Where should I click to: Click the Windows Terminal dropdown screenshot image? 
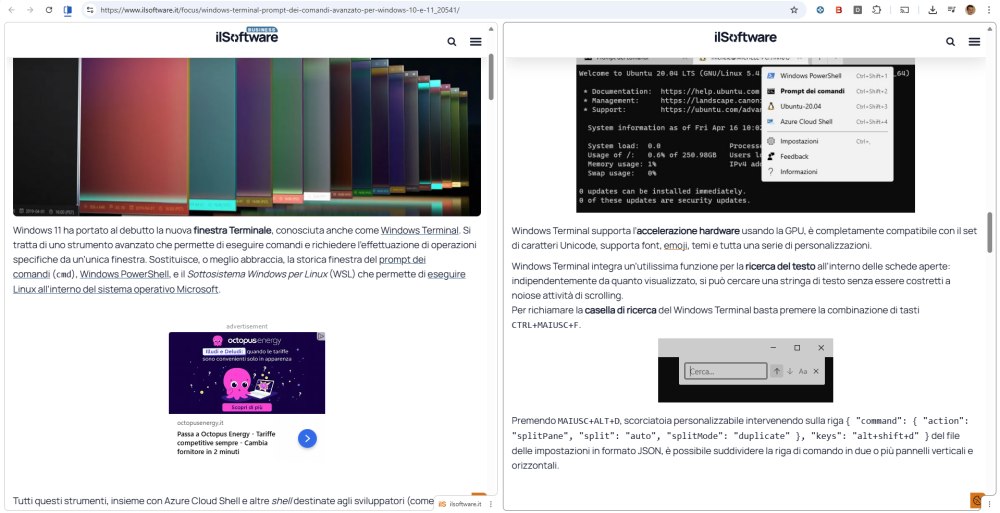point(746,135)
